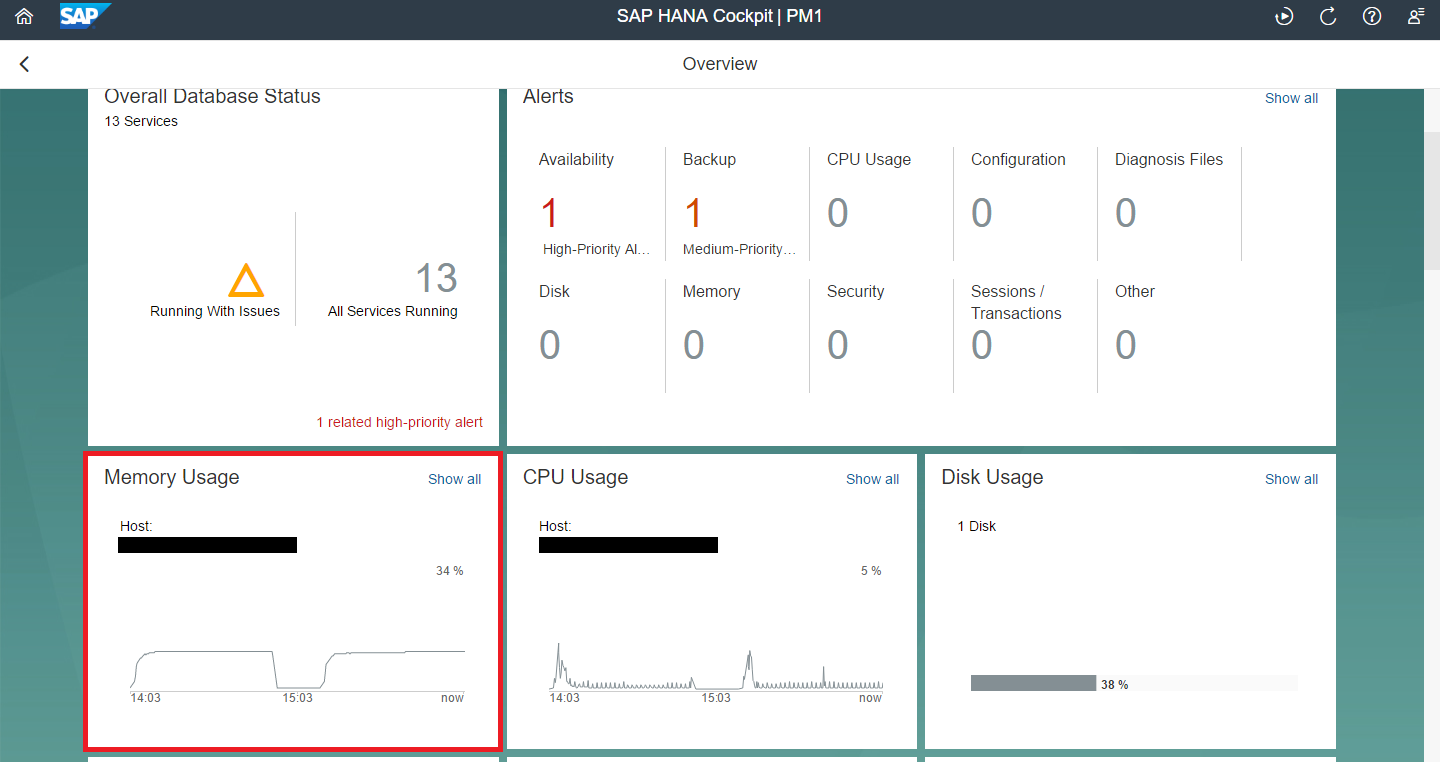Screen dimensions: 1440x762
Task: Click the auto-refresh play icon
Action: point(1284,16)
